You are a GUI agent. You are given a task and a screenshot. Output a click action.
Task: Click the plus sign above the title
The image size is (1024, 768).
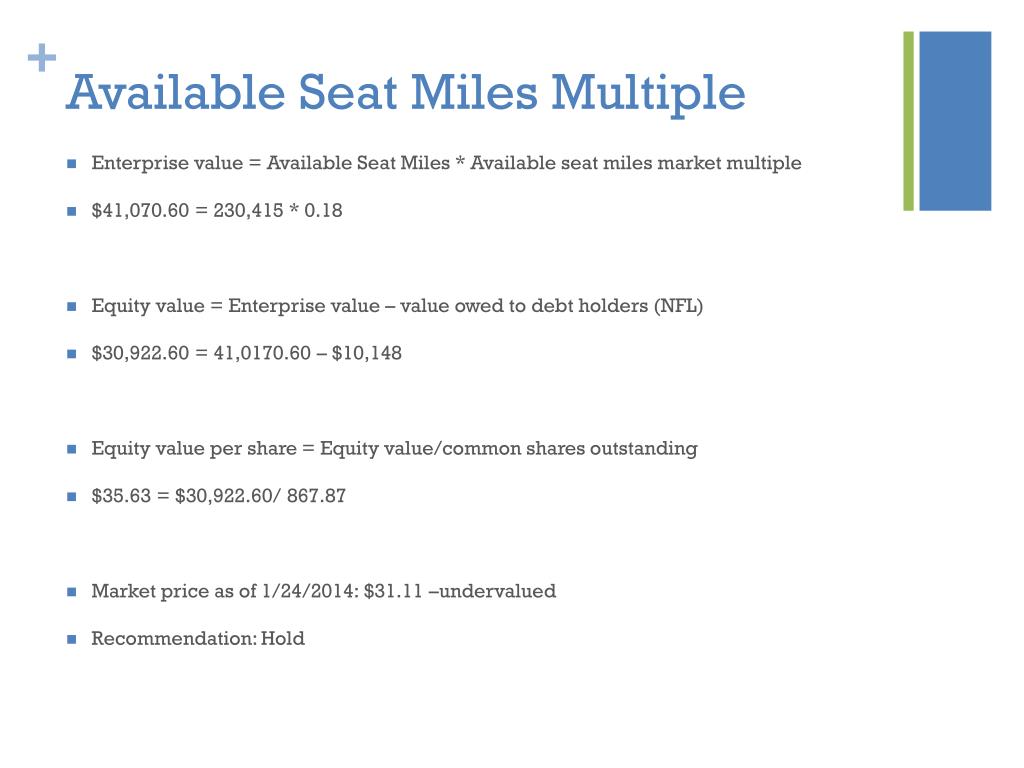click(42, 57)
